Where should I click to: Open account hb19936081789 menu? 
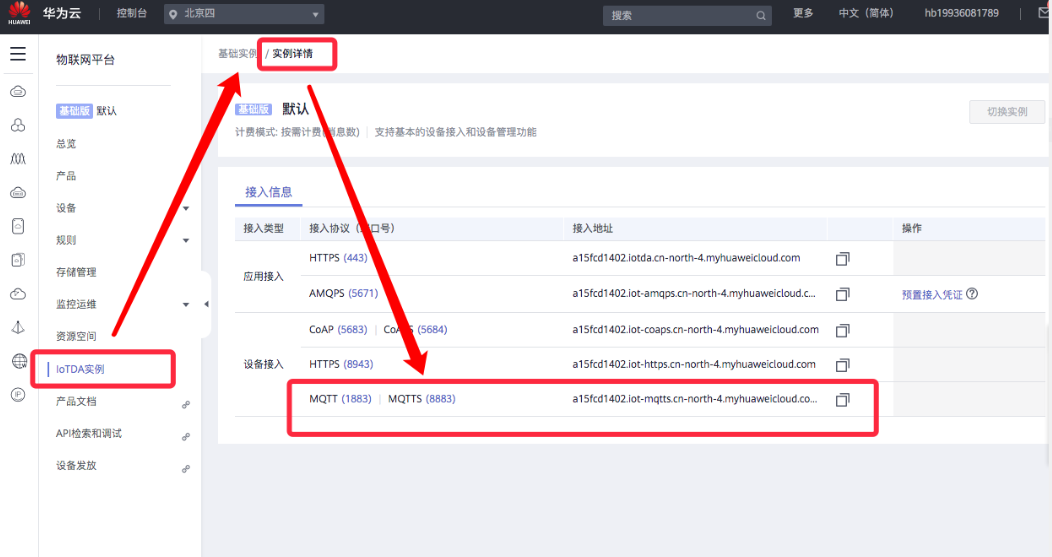[x=961, y=13]
